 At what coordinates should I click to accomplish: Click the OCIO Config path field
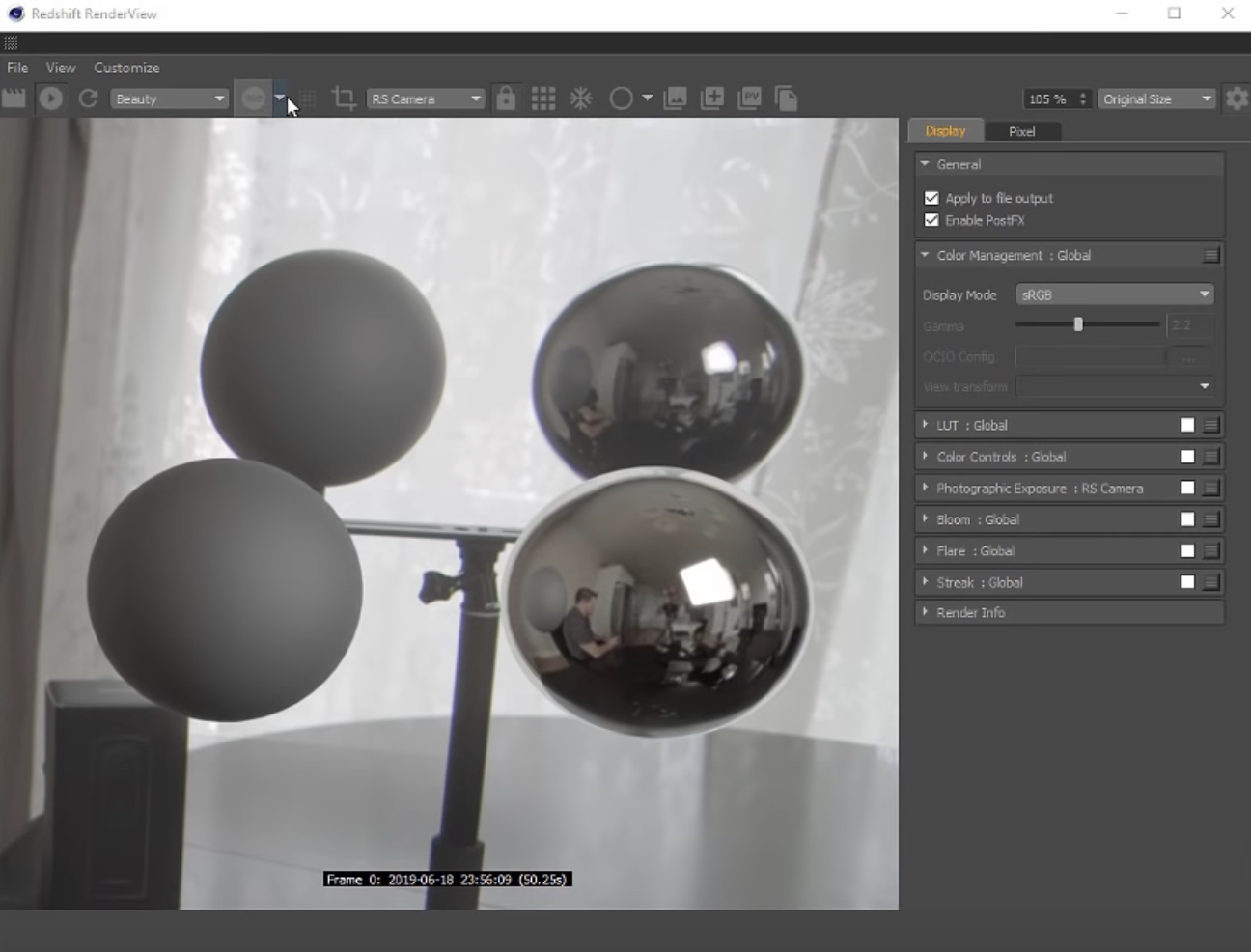point(1089,356)
